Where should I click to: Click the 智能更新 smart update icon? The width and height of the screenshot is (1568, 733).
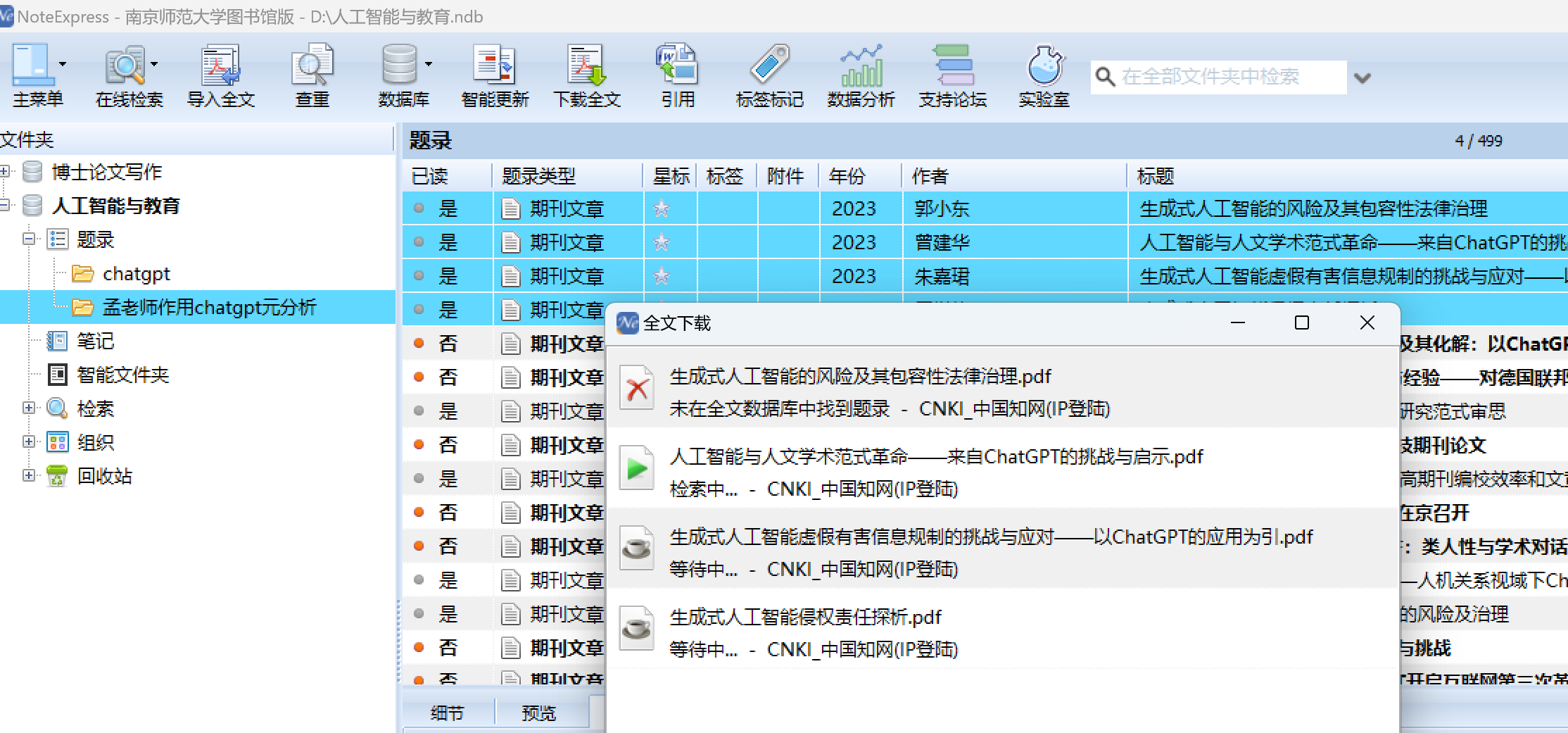click(x=494, y=65)
